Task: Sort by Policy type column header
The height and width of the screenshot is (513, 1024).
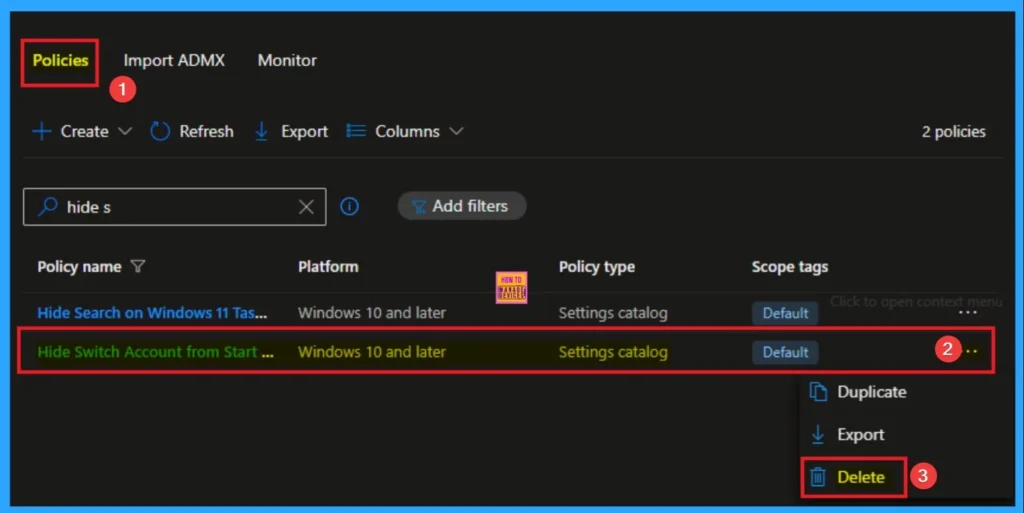Action: [x=596, y=267]
